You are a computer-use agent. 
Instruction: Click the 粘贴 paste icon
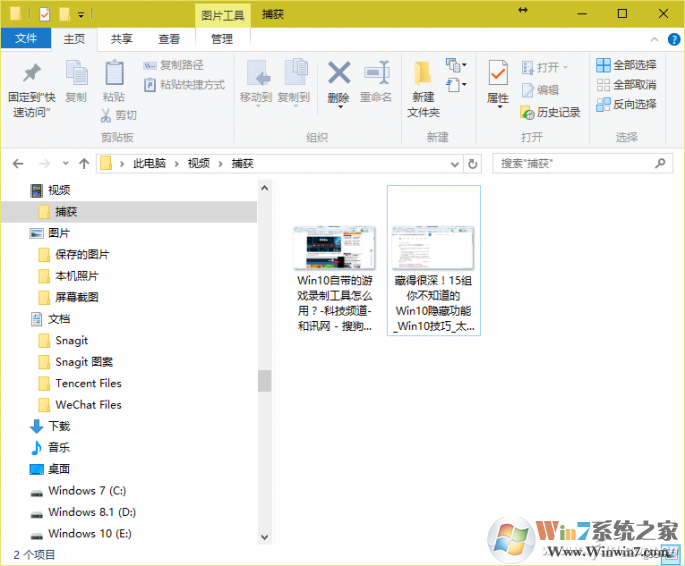114,74
